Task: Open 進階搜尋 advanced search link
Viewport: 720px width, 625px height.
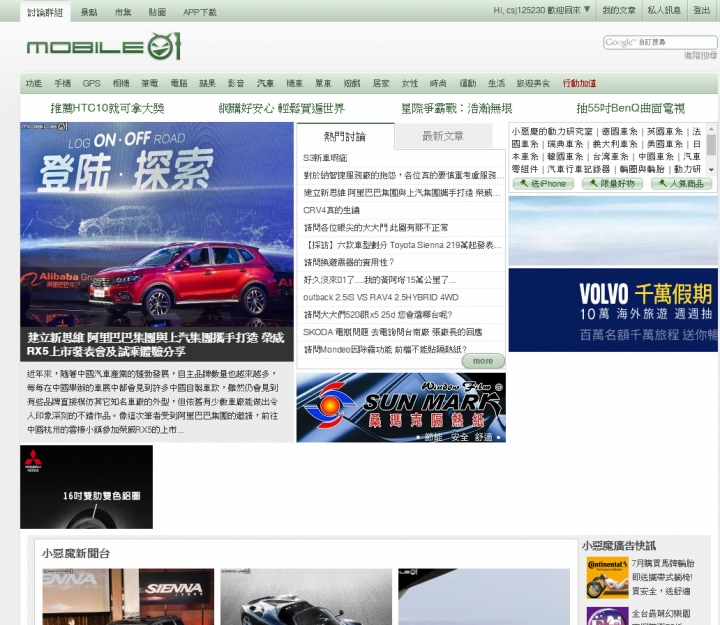Action: tap(700, 56)
